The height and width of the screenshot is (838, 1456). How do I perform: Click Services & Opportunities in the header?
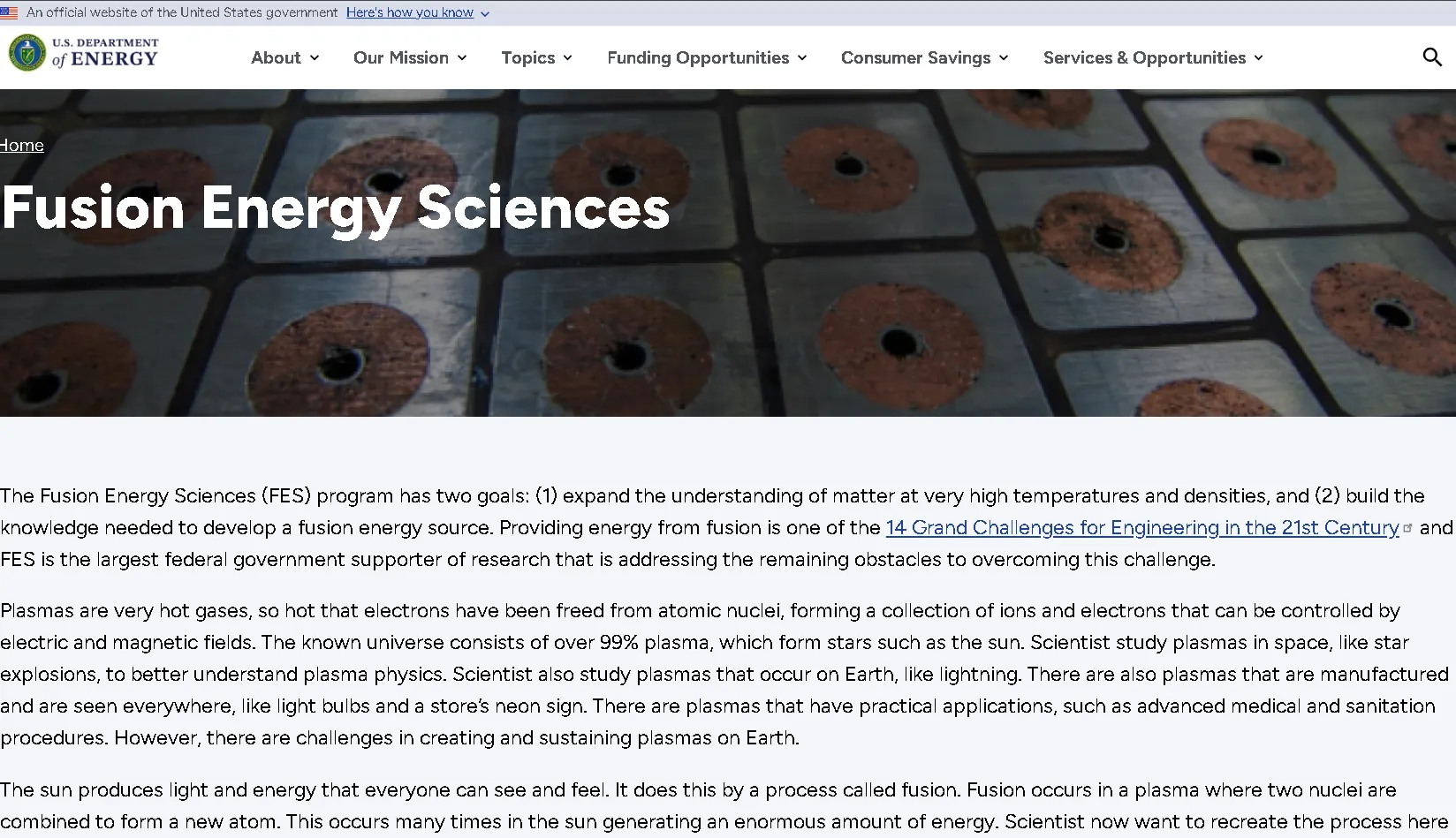coord(1142,57)
